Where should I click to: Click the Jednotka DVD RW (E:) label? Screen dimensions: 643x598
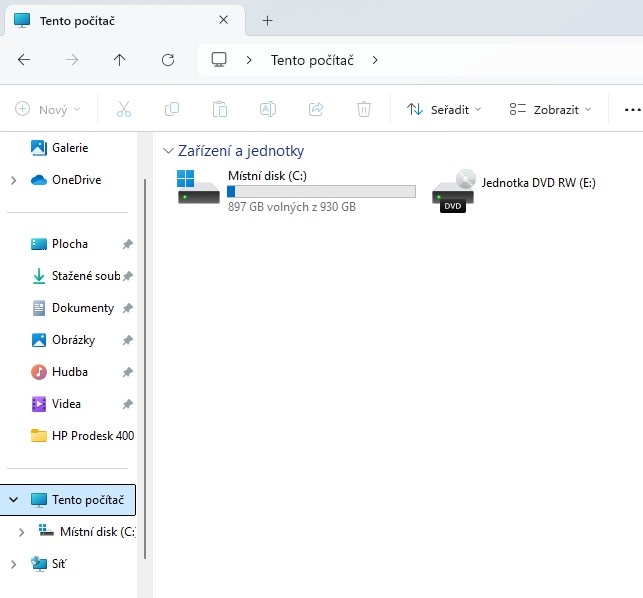538,183
